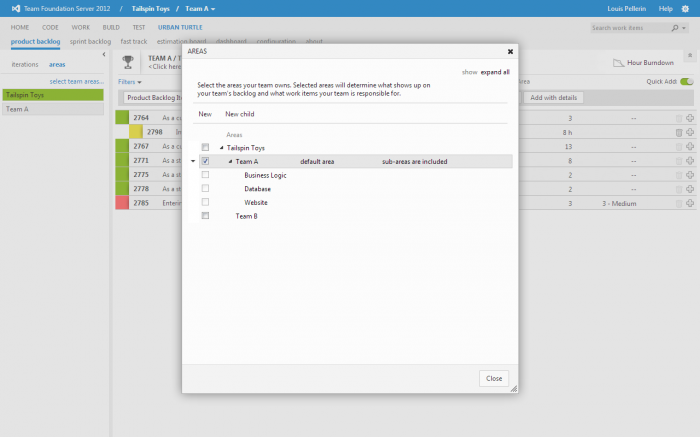Screen dimensions: 700x437
Task: Open the WORK menu
Action: pyautogui.click(x=81, y=27)
